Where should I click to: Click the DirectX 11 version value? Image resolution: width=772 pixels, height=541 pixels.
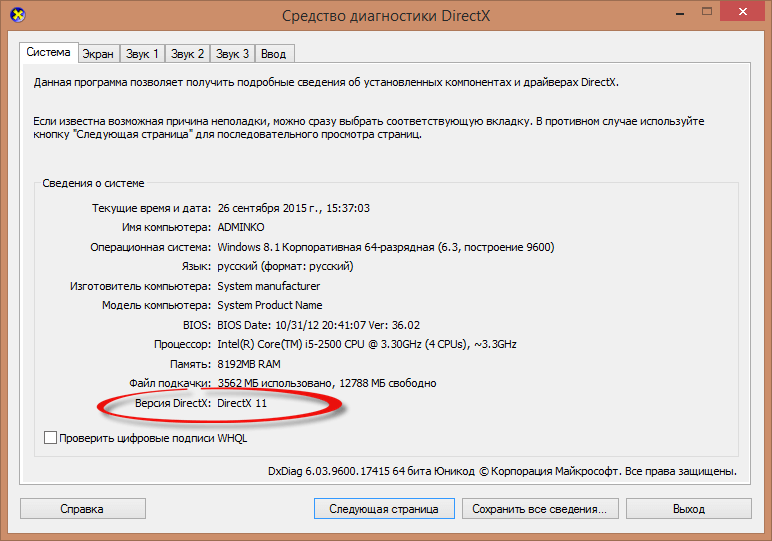[242, 403]
